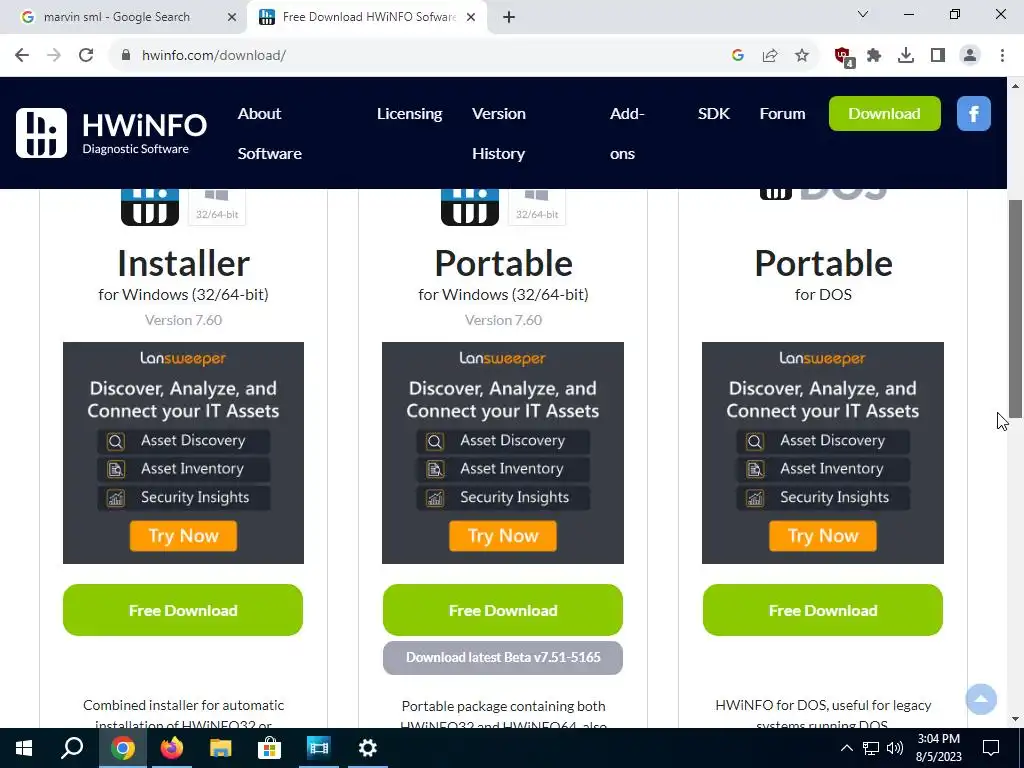Open the volume speaker icon in tray
The image size is (1024, 768).
click(x=895, y=748)
